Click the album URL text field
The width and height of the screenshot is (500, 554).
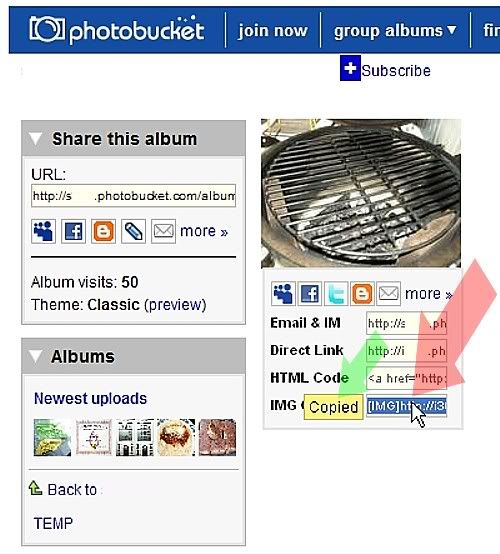[133, 196]
